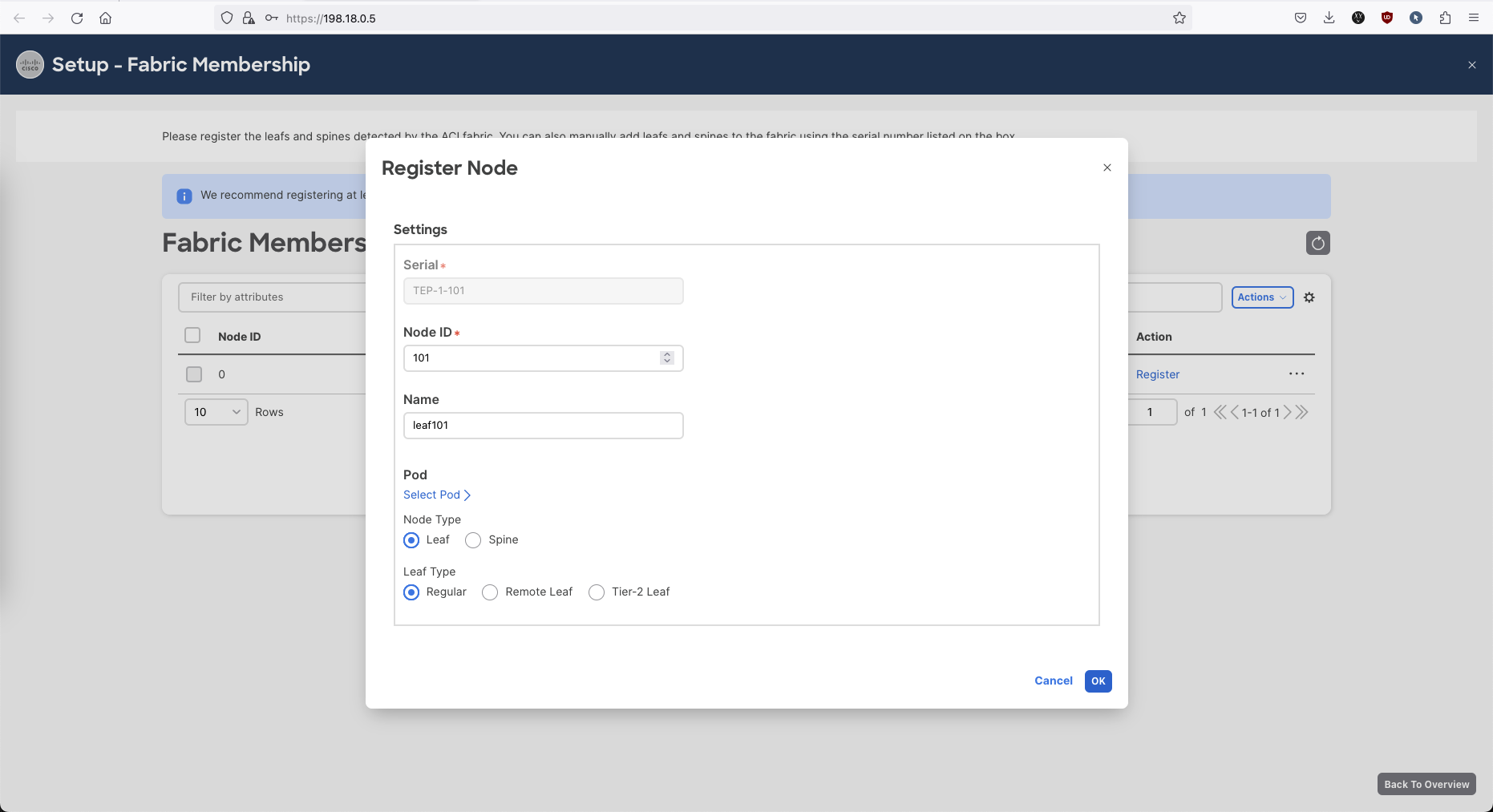Screen dimensions: 1493x812
Task: Open the Actions dropdown
Action: (x=1261, y=297)
